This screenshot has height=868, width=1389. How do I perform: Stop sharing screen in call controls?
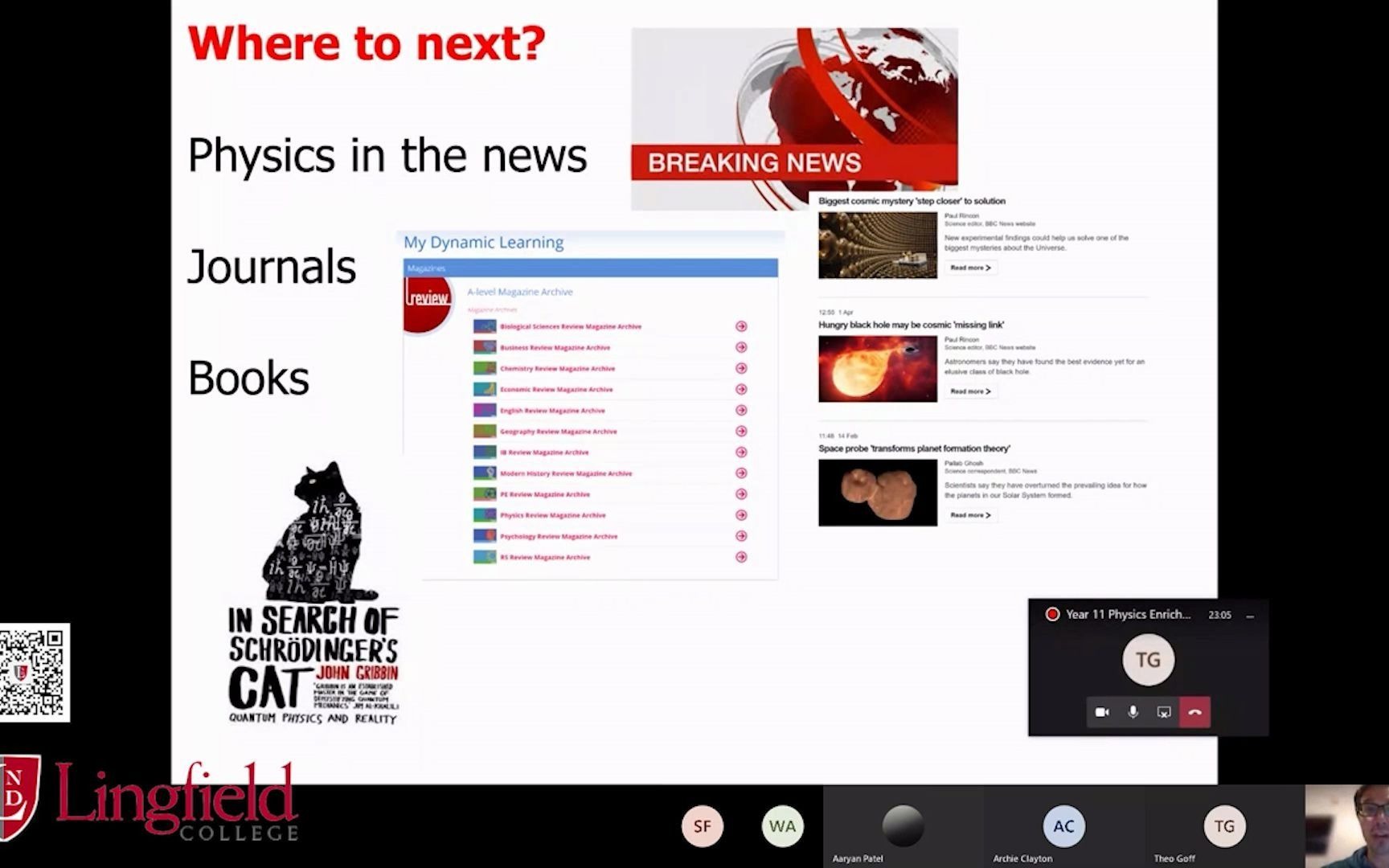1163,712
